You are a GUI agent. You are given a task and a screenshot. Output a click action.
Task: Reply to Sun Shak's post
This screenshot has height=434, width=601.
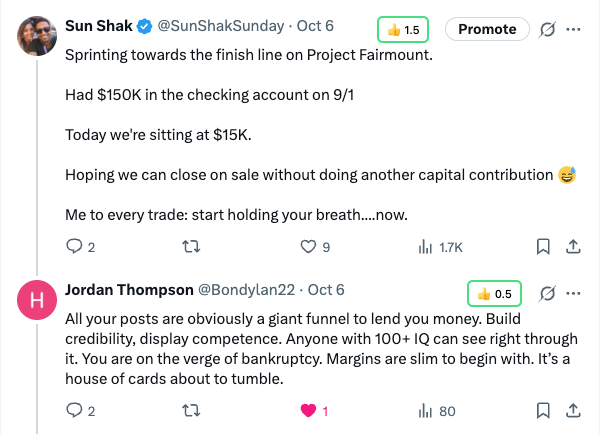point(73,246)
